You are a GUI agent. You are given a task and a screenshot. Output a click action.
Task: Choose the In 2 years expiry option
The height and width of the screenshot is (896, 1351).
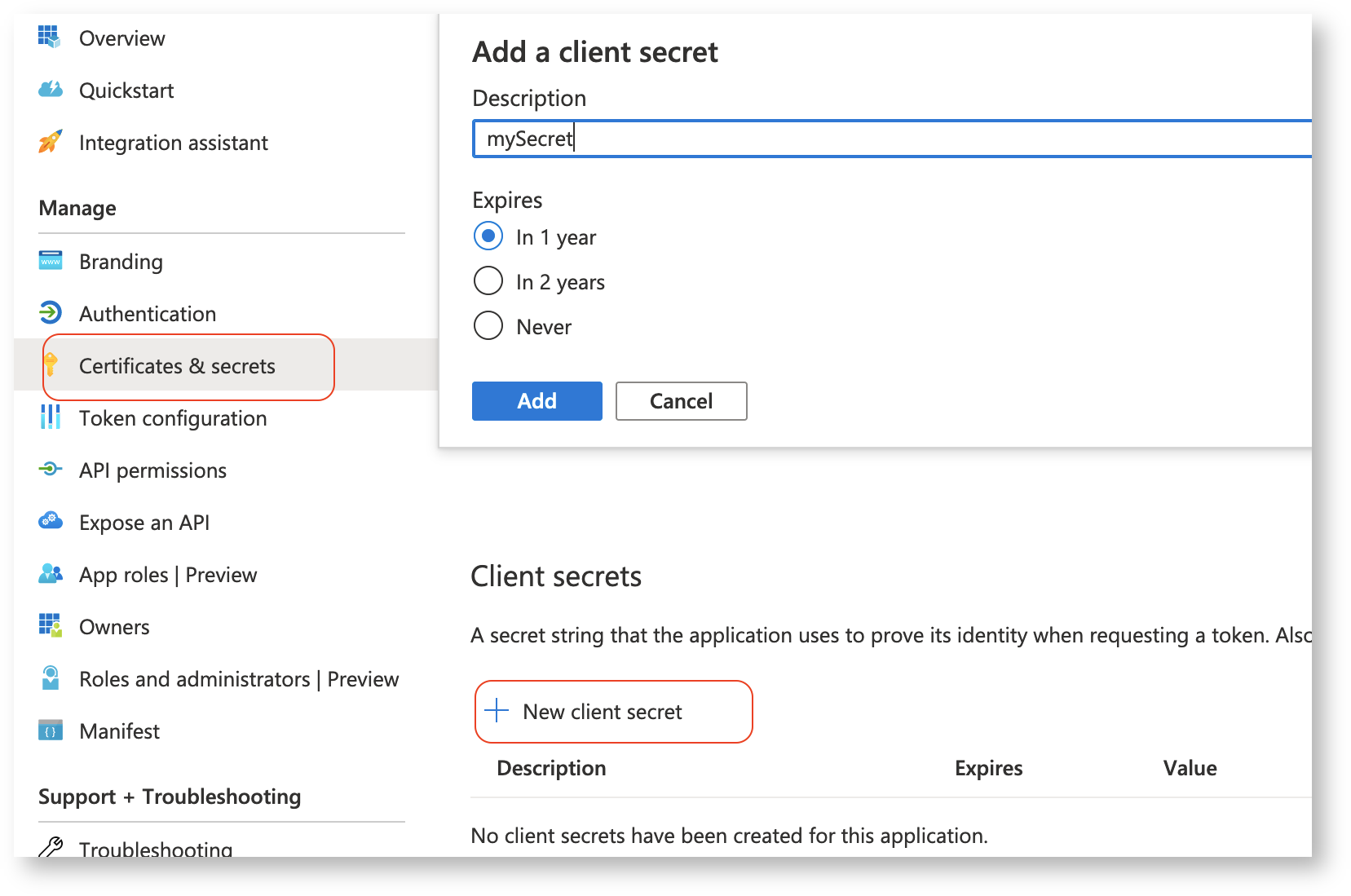(x=488, y=281)
